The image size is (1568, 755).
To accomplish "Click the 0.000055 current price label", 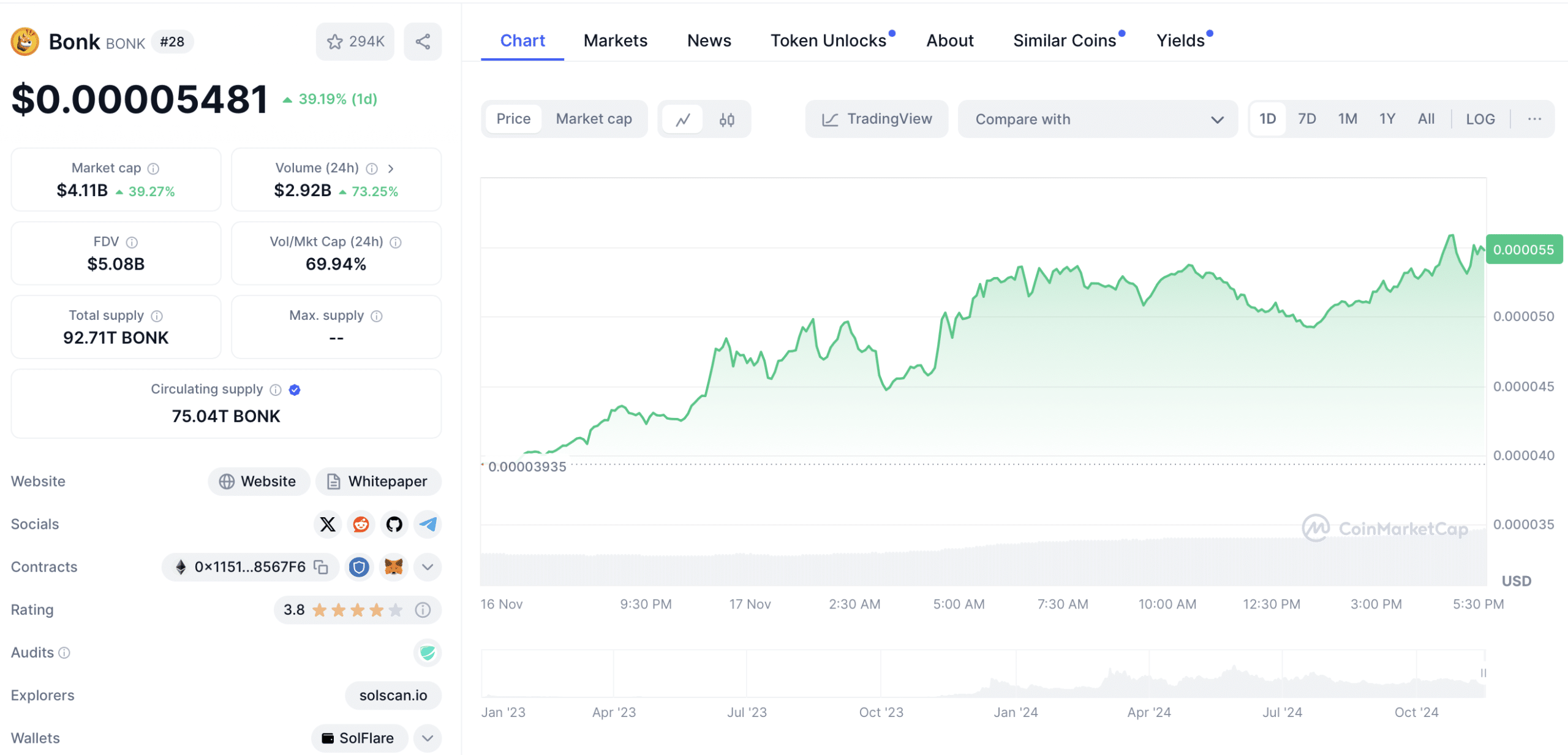I will coord(1524,249).
